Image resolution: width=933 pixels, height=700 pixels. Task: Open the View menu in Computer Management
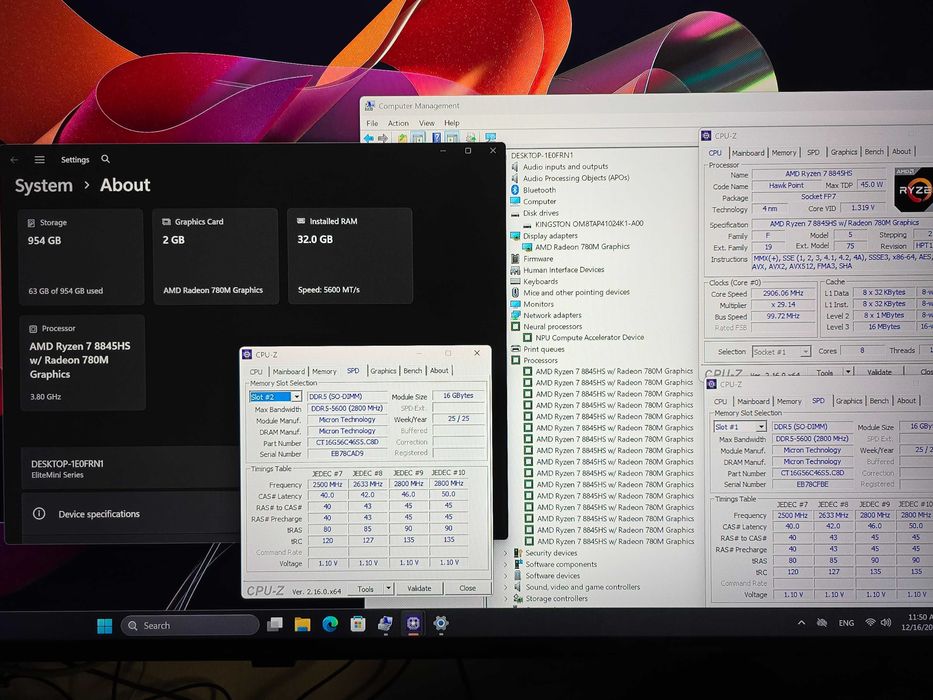[x=427, y=123]
